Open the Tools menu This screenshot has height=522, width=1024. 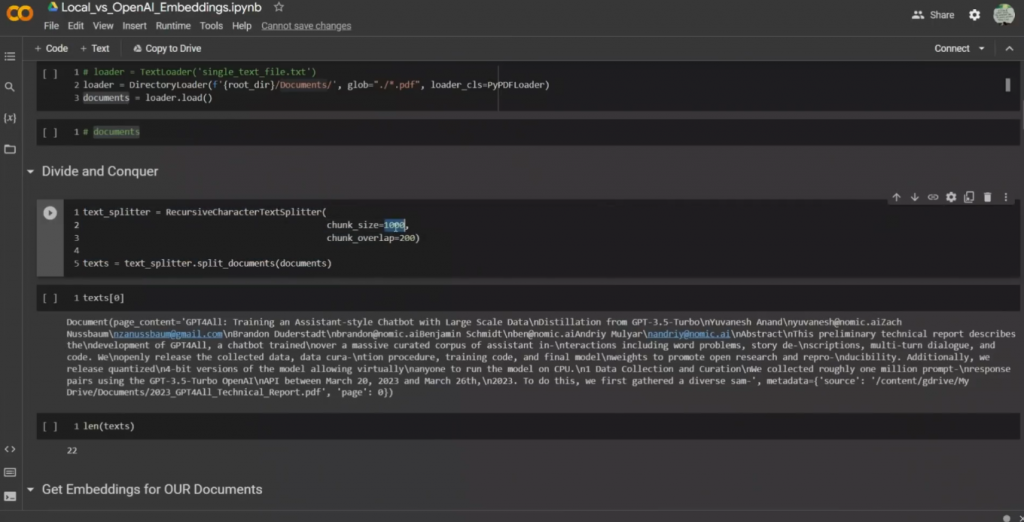pos(212,26)
